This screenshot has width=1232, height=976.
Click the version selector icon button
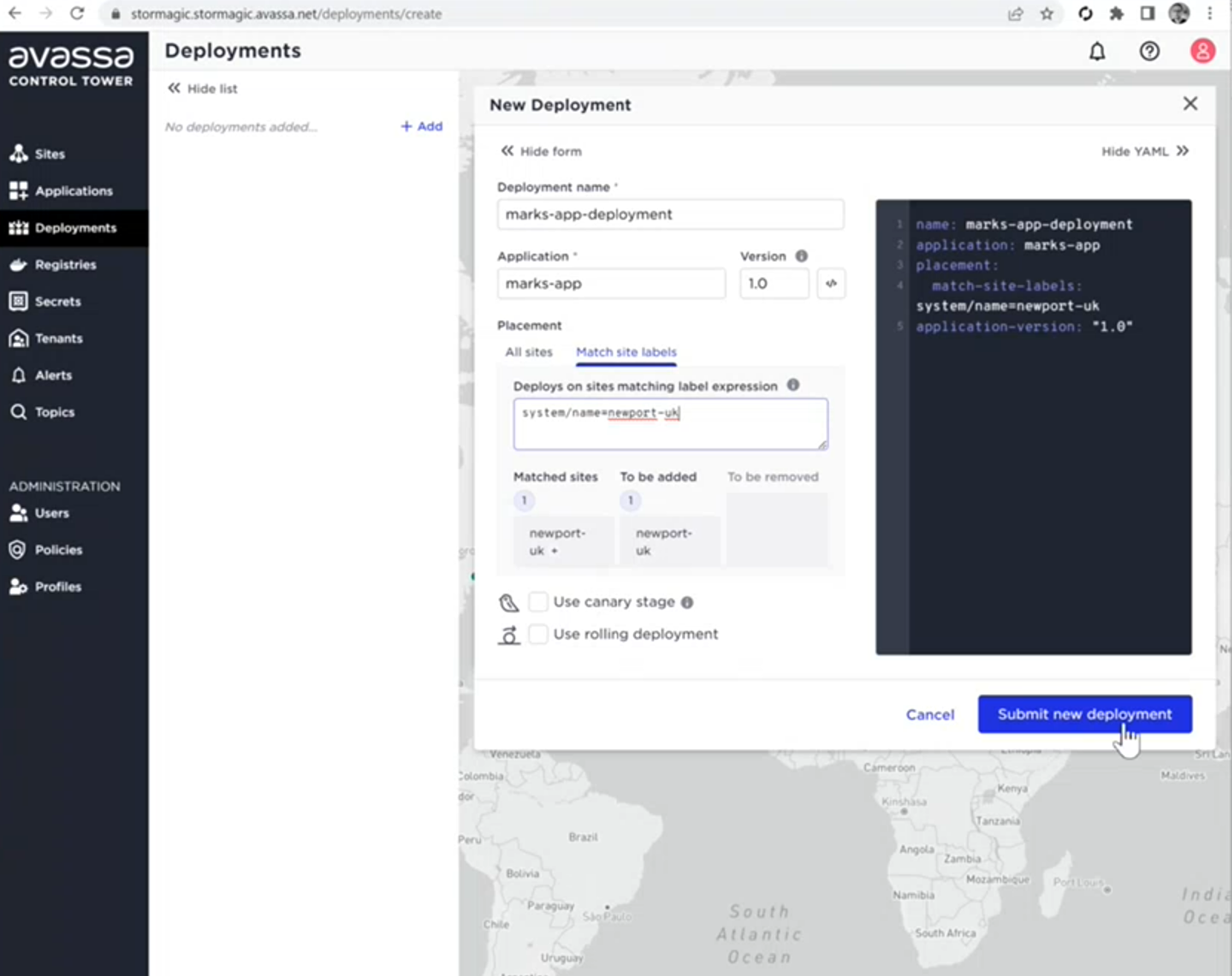[831, 284]
